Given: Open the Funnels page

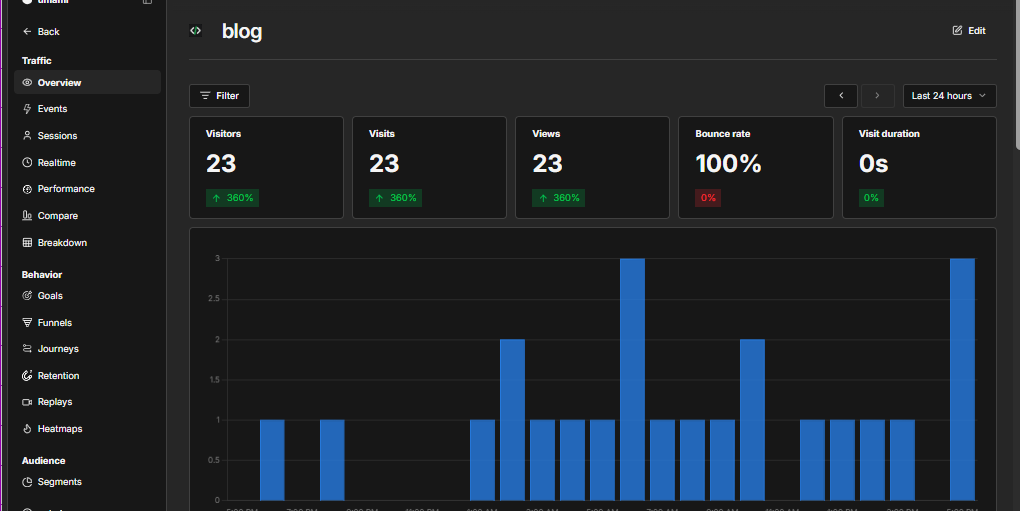Looking at the screenshot, I should coord(87,322).
